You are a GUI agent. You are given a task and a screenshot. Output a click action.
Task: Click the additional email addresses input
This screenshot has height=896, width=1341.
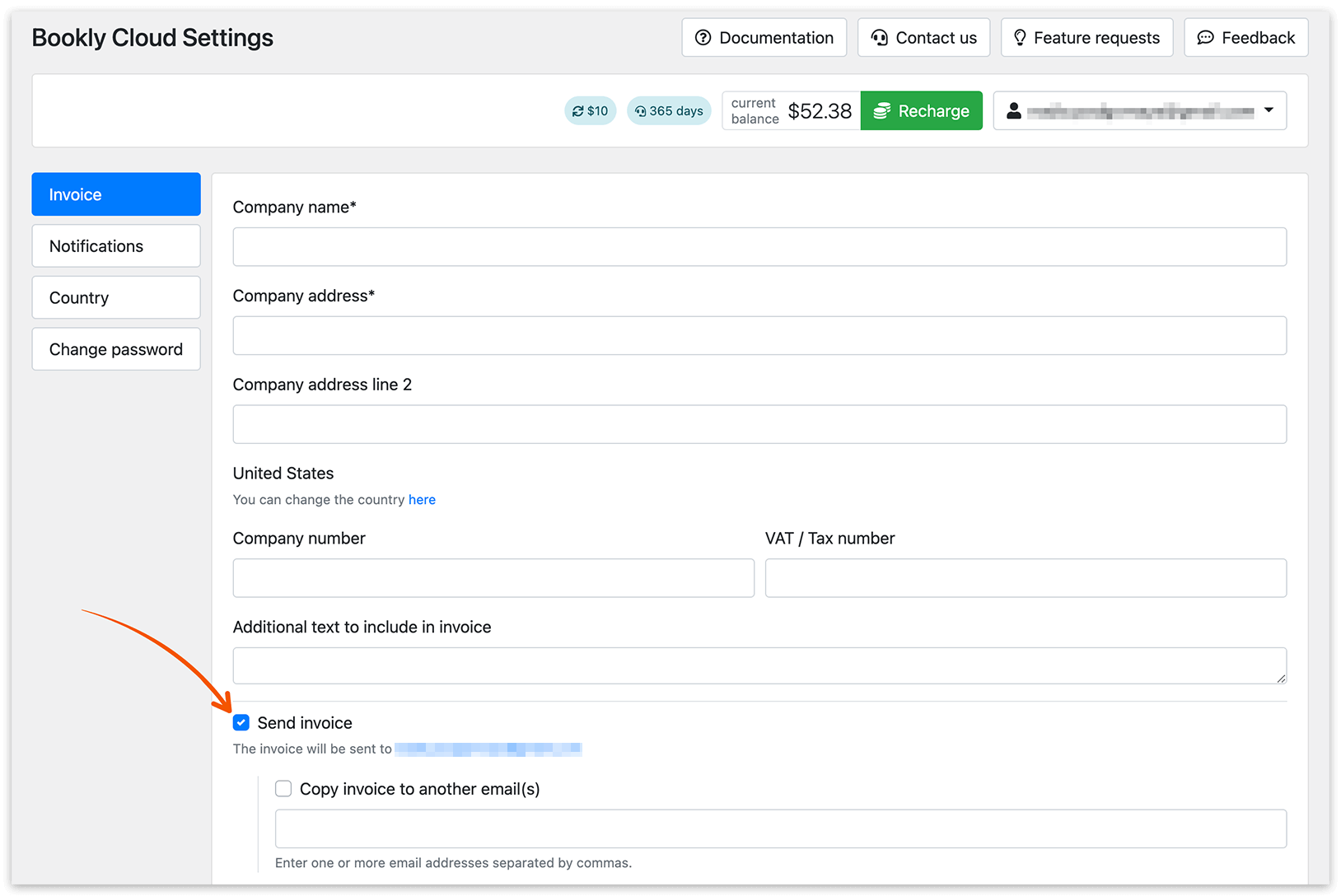pos(781,828)
